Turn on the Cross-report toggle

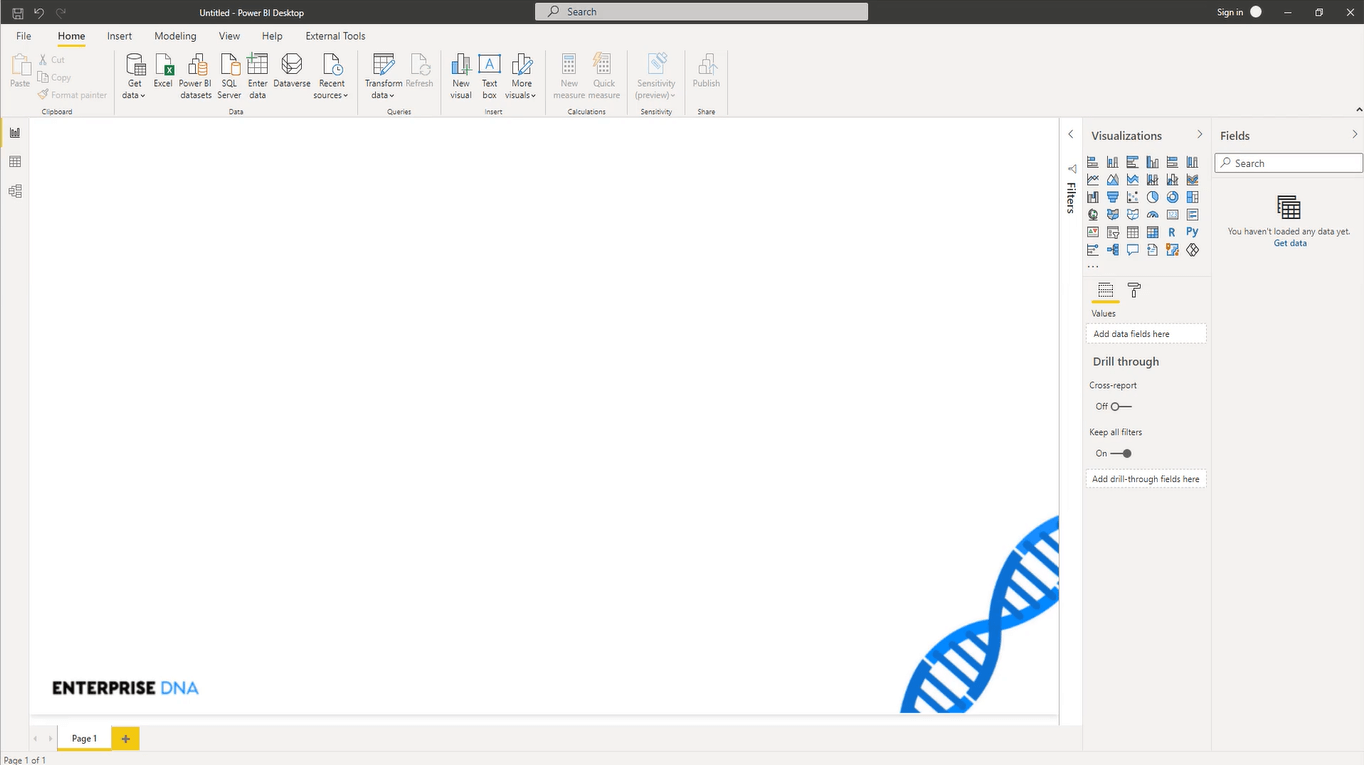(x=1121, y=406)
